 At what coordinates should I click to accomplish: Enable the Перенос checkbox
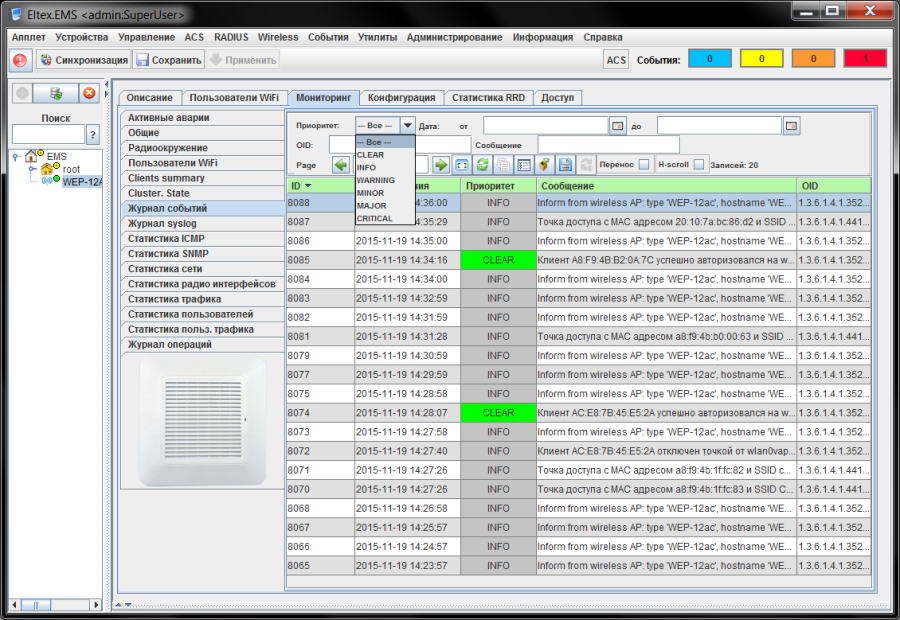644,165
